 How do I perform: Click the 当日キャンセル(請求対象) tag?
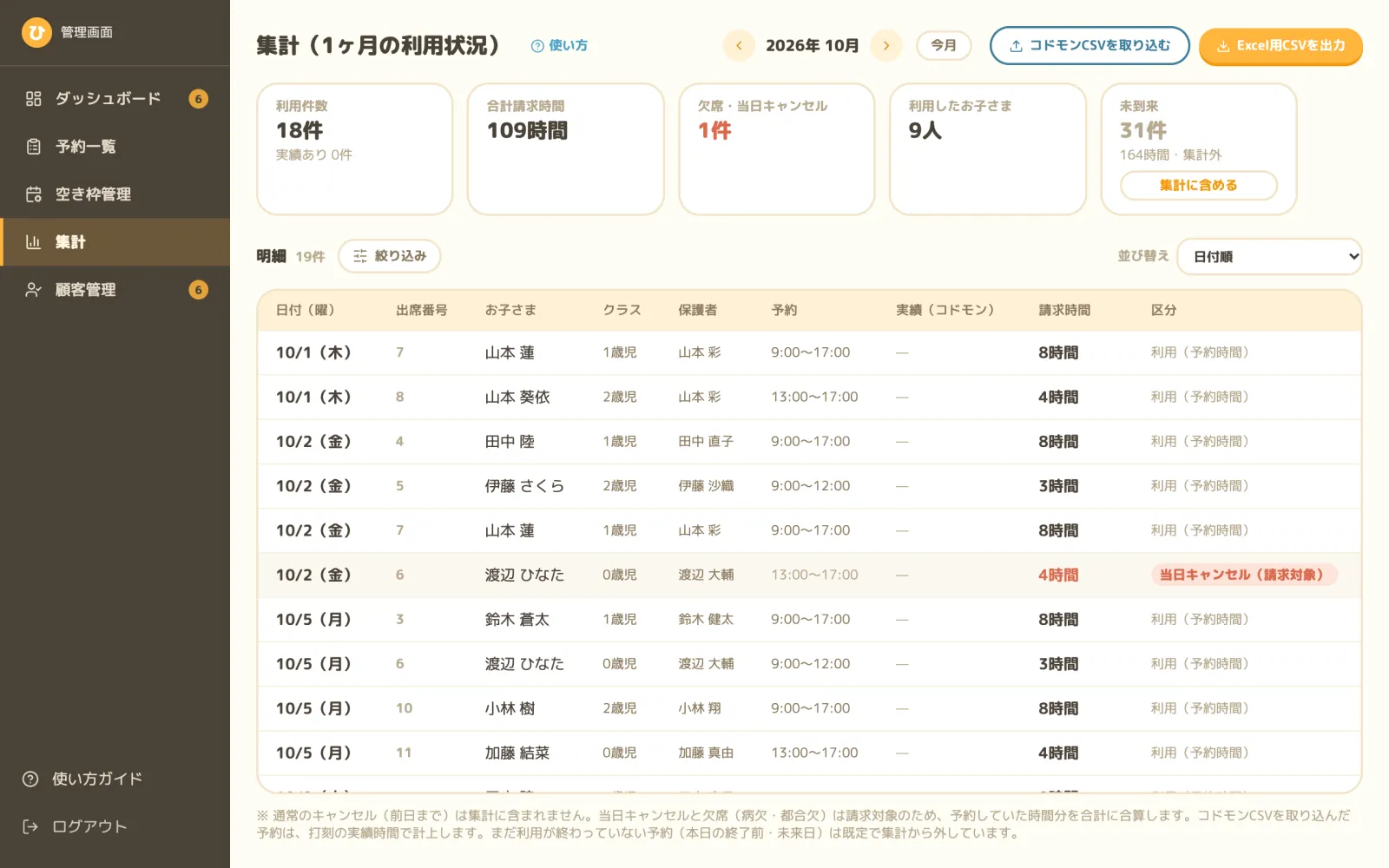[x=1243, y=575]
